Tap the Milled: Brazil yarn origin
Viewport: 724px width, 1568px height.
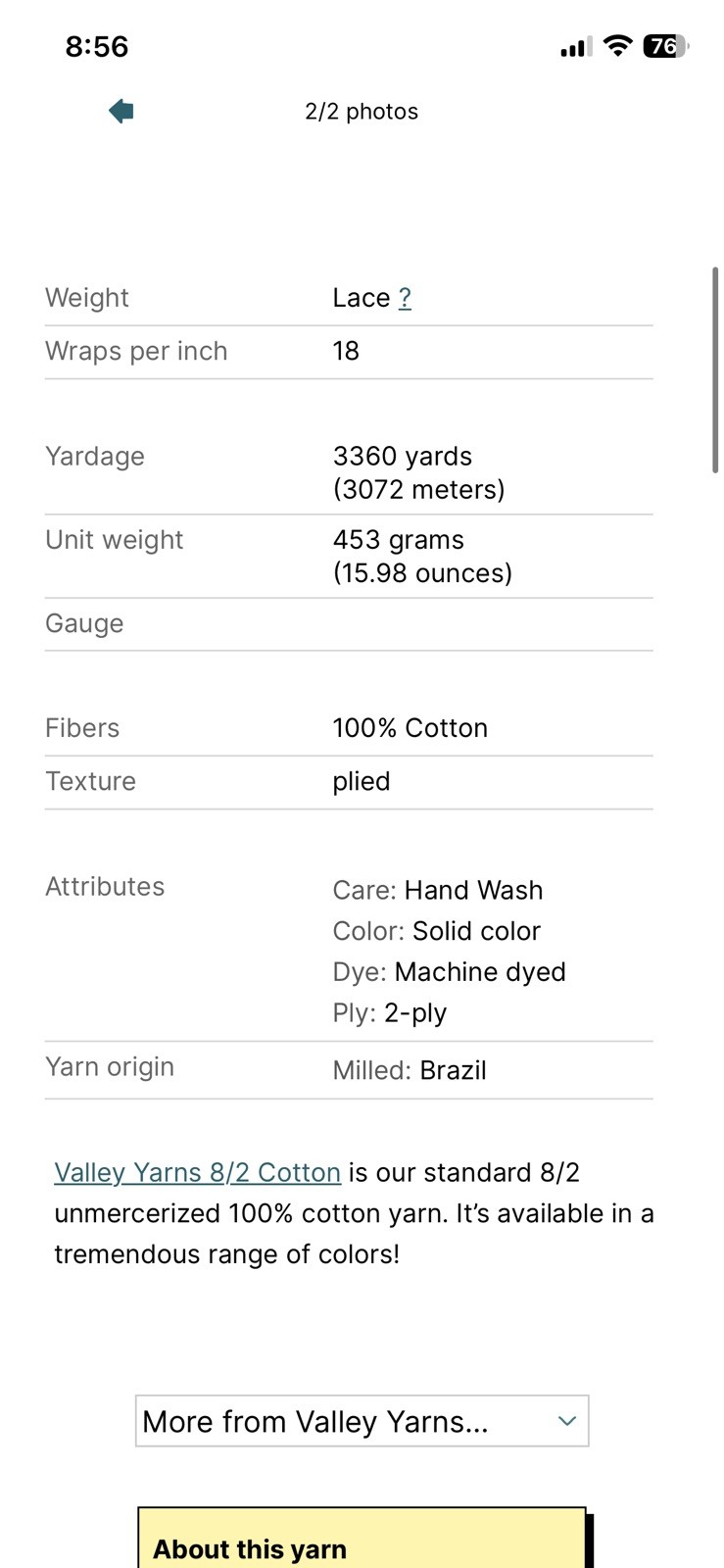tap(409, 1070)
